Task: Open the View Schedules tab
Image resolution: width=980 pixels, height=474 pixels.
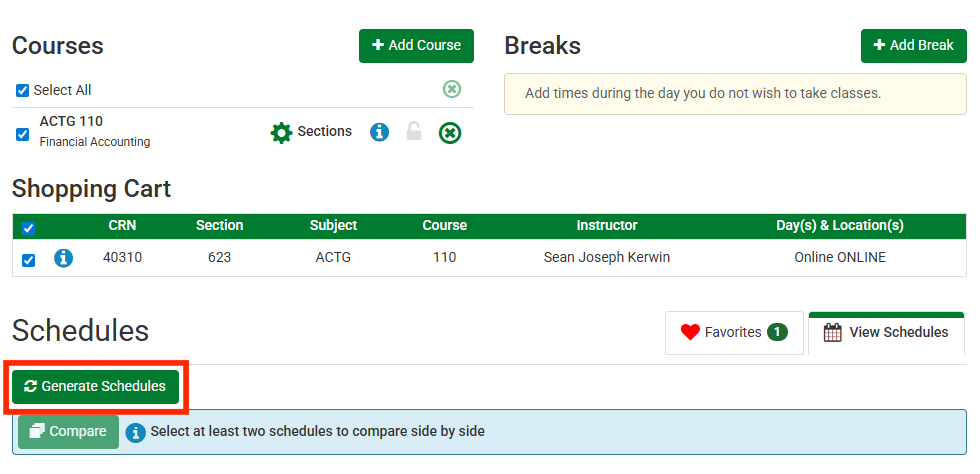Action: [886, 332]
